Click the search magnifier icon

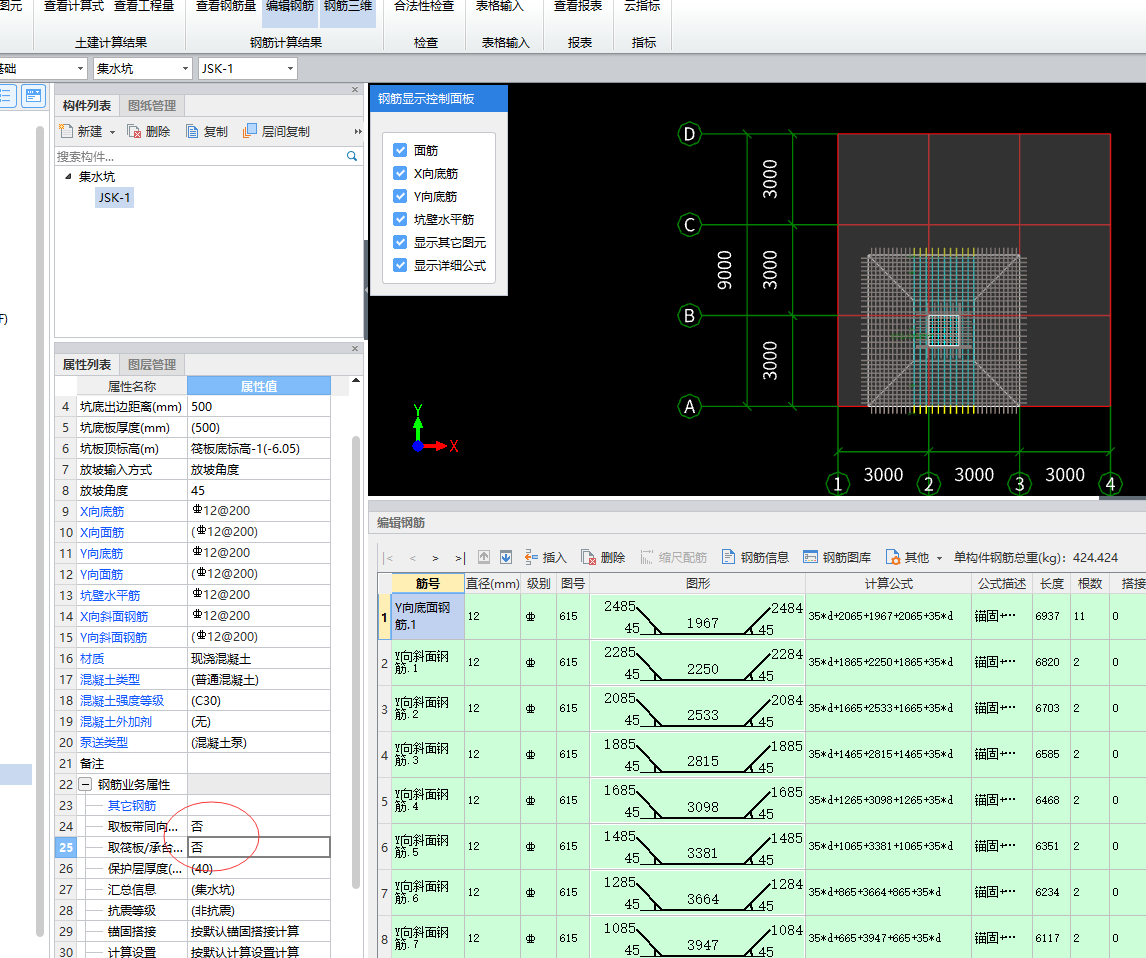click(352, 156)
